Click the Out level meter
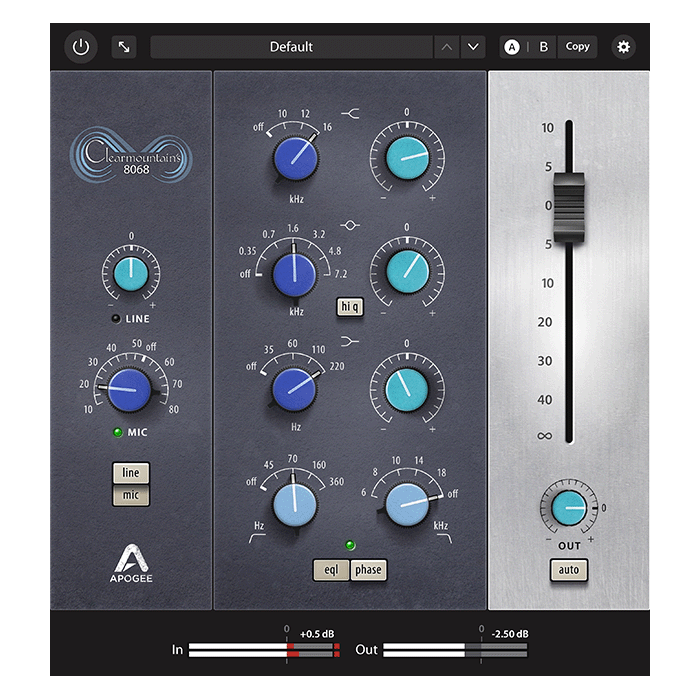 455,650
